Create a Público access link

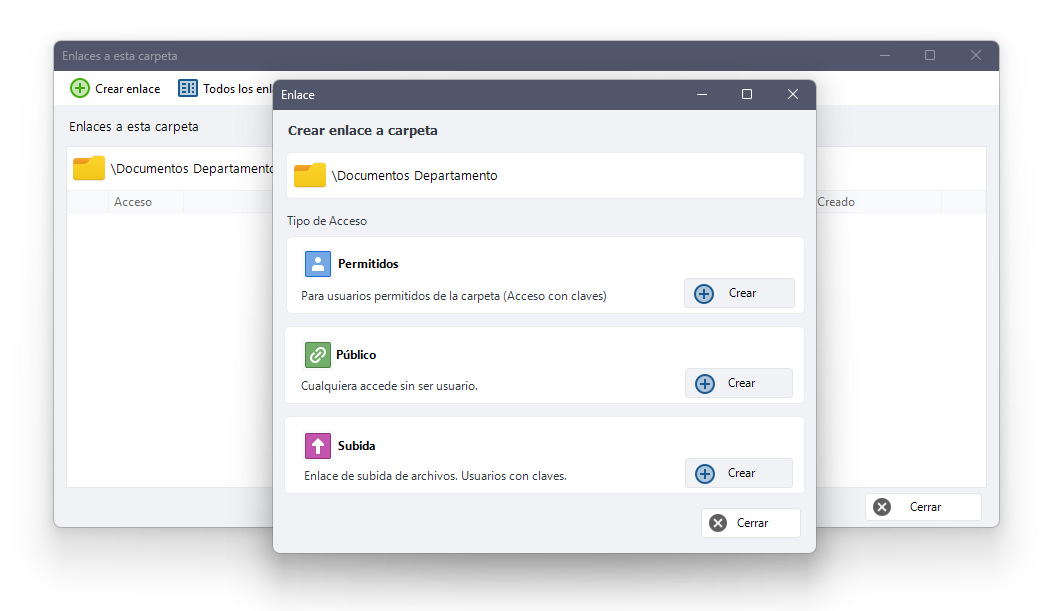click(x=739, y=383)
